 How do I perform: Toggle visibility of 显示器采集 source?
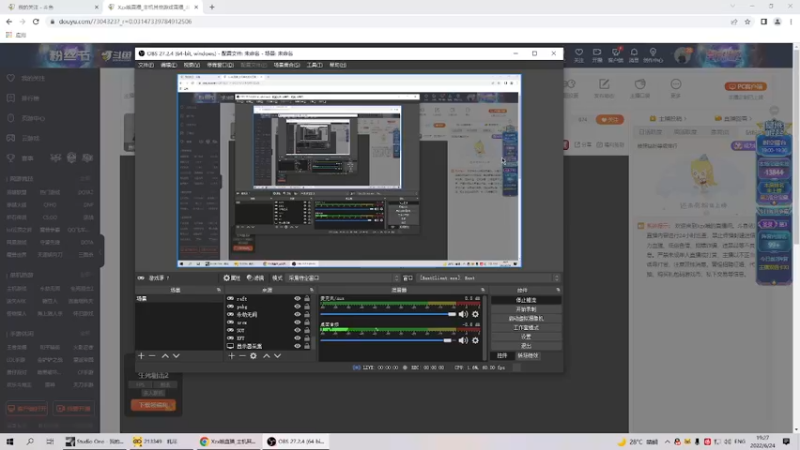click(x=297, y=346)
